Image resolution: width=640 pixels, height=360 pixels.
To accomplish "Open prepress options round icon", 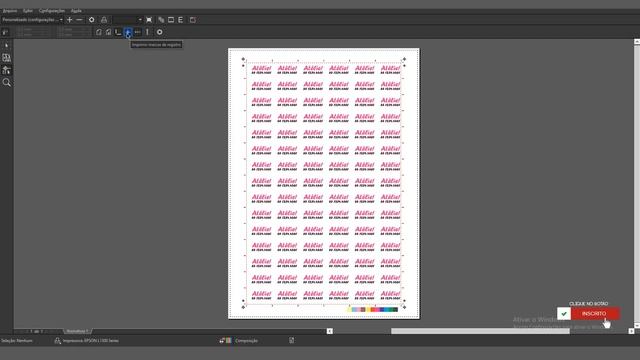I will (x=160, y=32).
